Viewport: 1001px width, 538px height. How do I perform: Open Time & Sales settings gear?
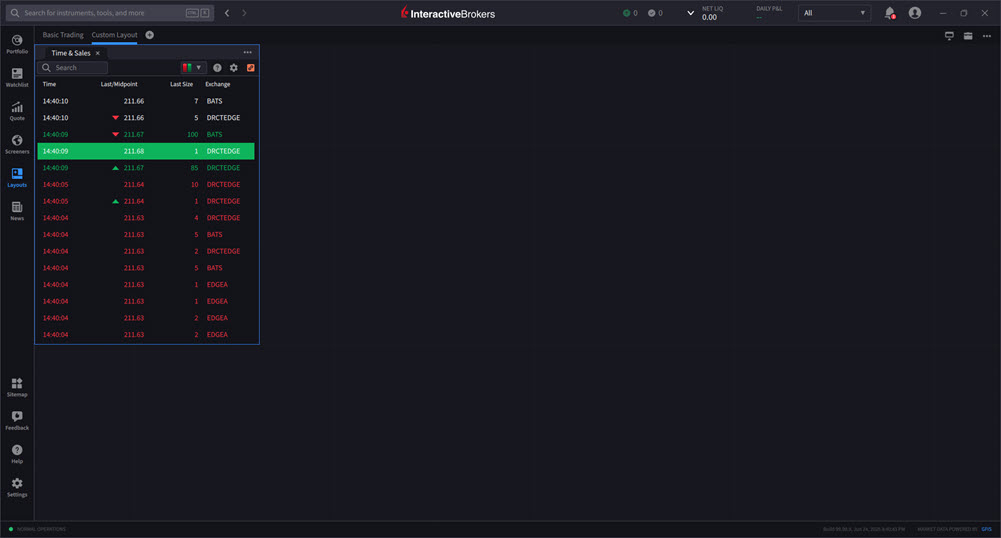(234, 68)
